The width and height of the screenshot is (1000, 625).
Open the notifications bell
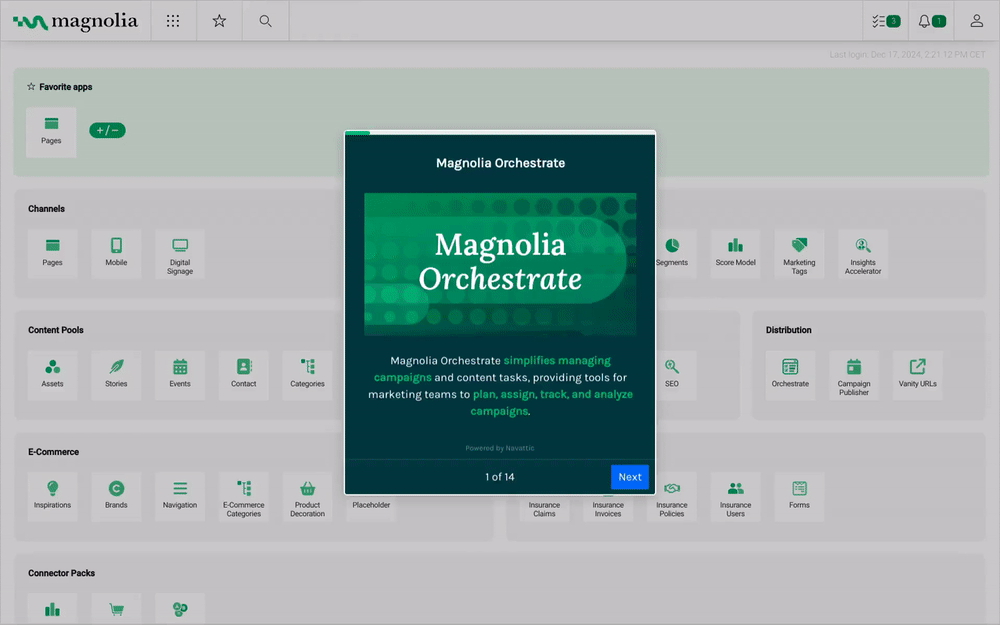tap(931, 21)
